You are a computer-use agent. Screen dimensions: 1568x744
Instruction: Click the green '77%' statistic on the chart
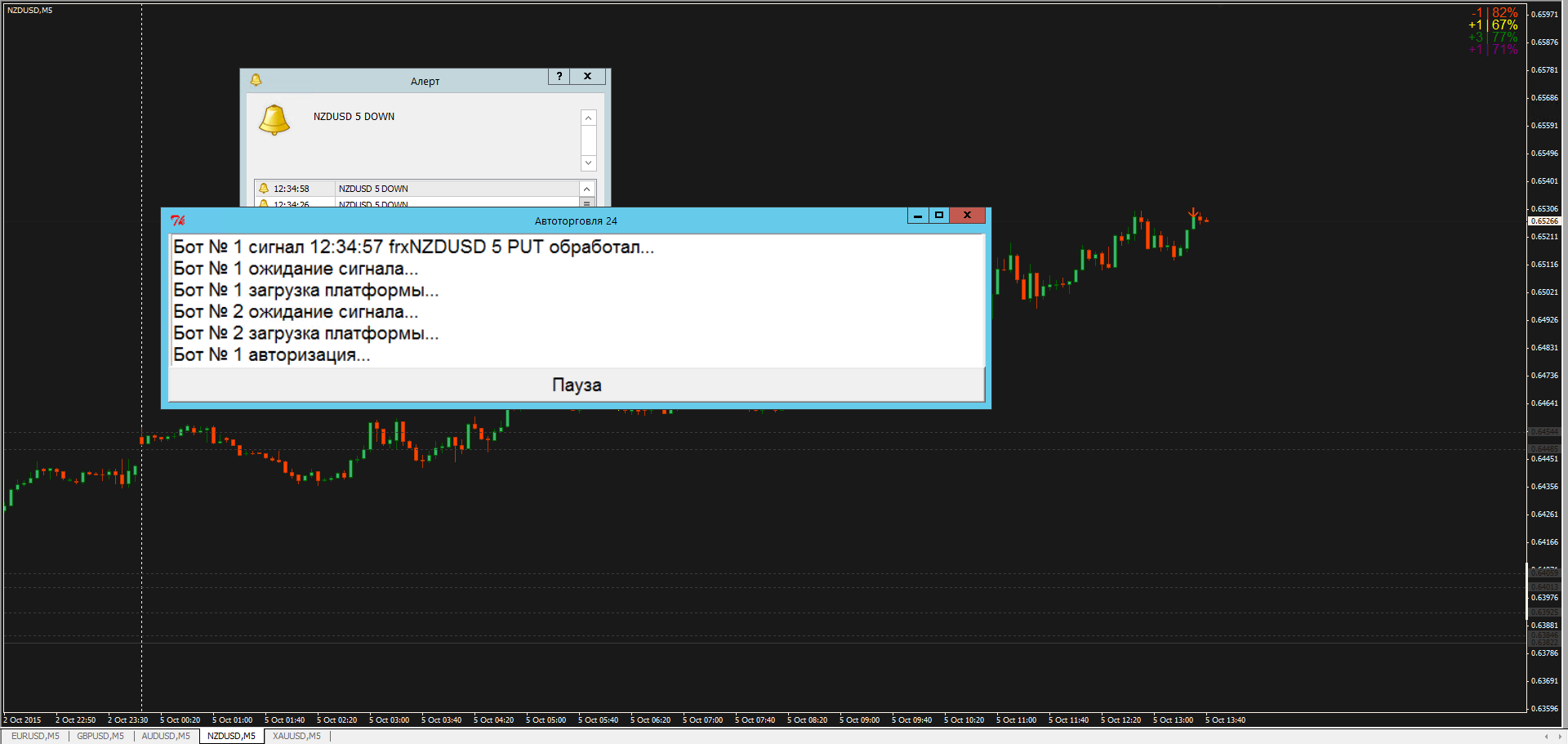pos(1505,38)
